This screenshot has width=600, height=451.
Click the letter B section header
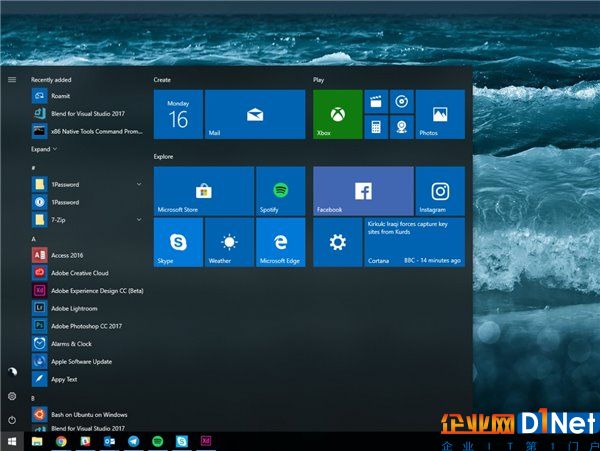(x=33, y=398)
